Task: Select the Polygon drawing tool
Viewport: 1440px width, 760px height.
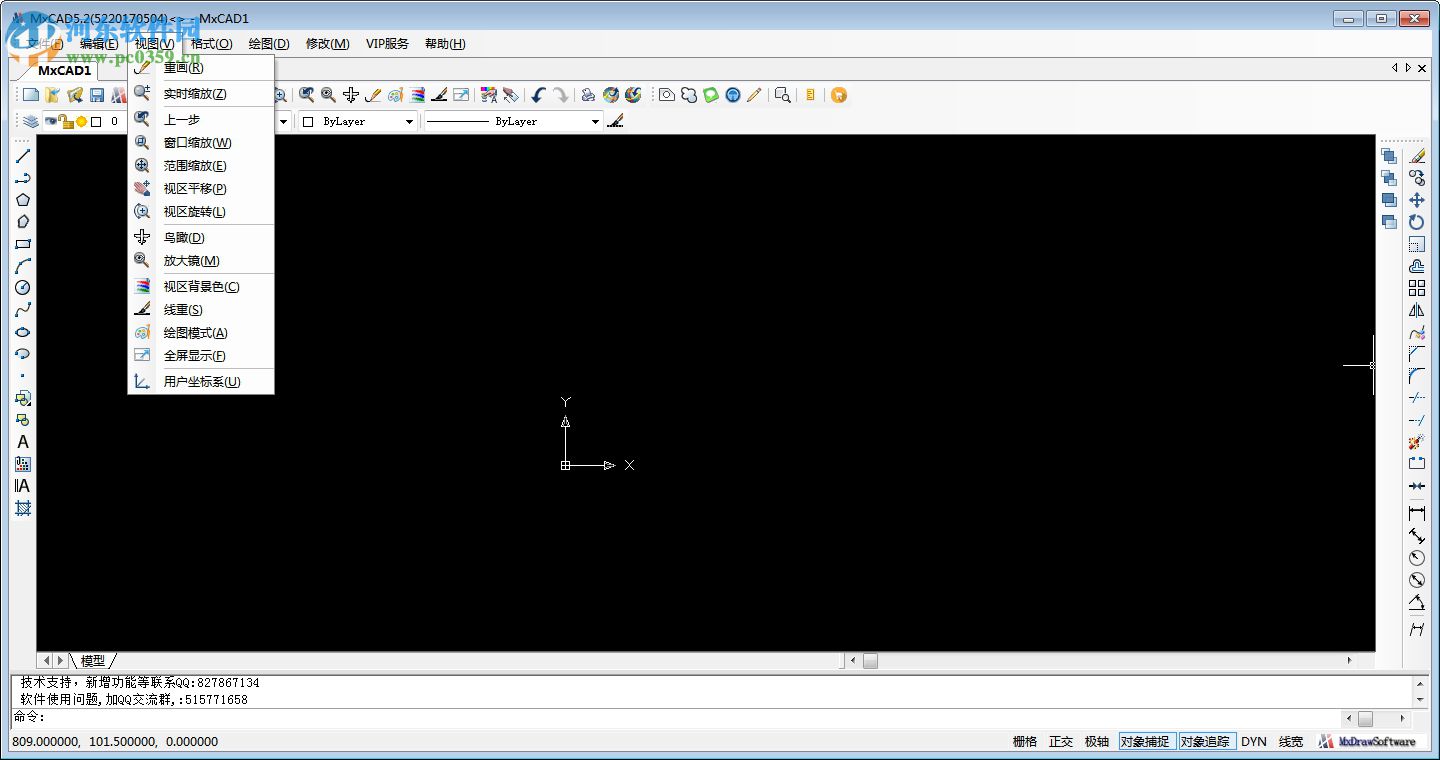Action: point(22,200)
